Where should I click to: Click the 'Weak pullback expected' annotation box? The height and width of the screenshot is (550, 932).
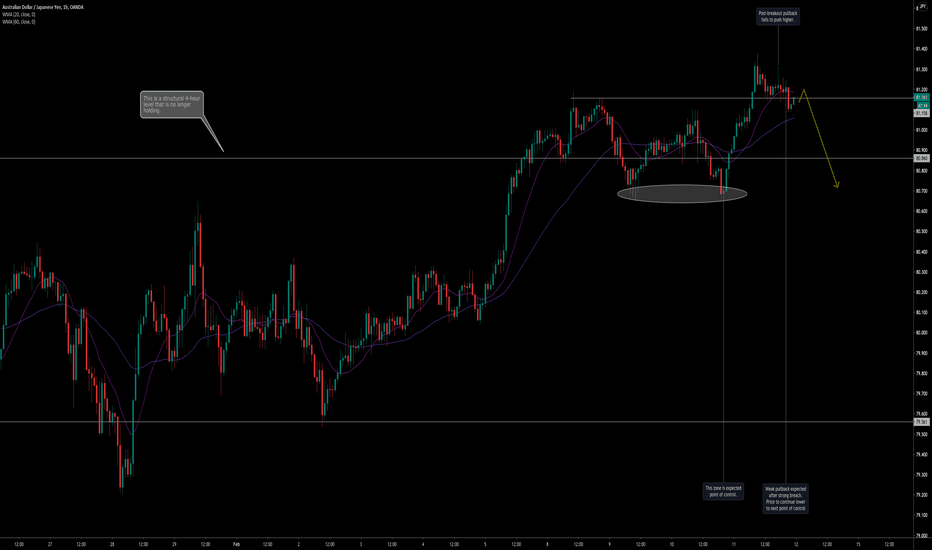pos(786,498)
